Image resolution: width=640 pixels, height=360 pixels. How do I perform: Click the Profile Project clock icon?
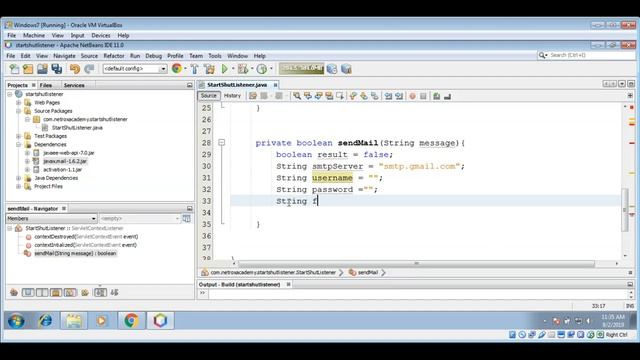(x=262, y=69)
